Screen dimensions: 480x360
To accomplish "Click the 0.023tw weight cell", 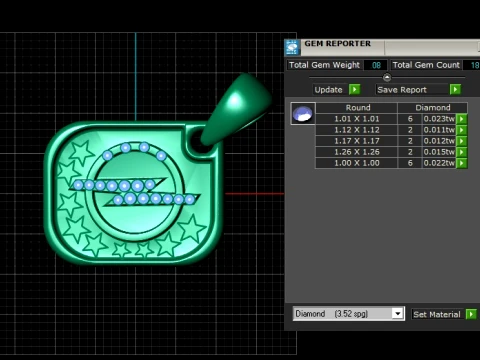I will tap(439, 119).
